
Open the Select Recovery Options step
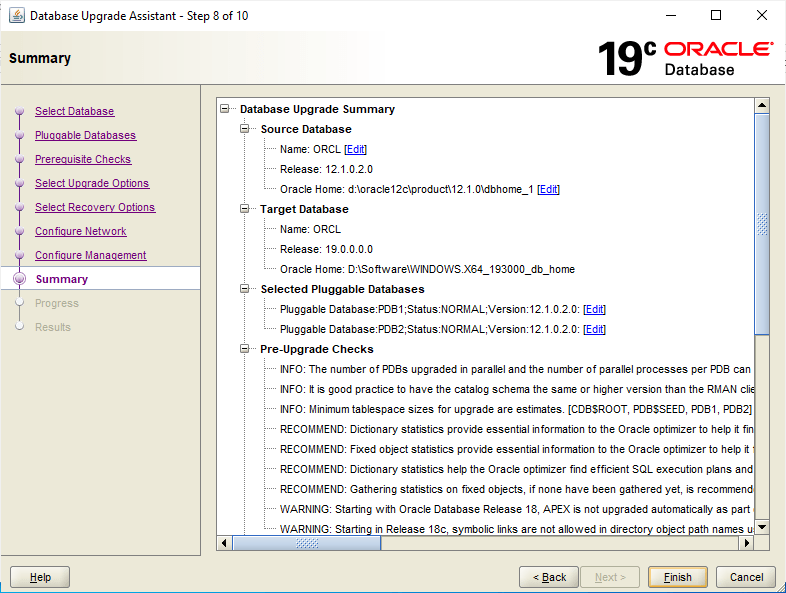coord(95,208)
